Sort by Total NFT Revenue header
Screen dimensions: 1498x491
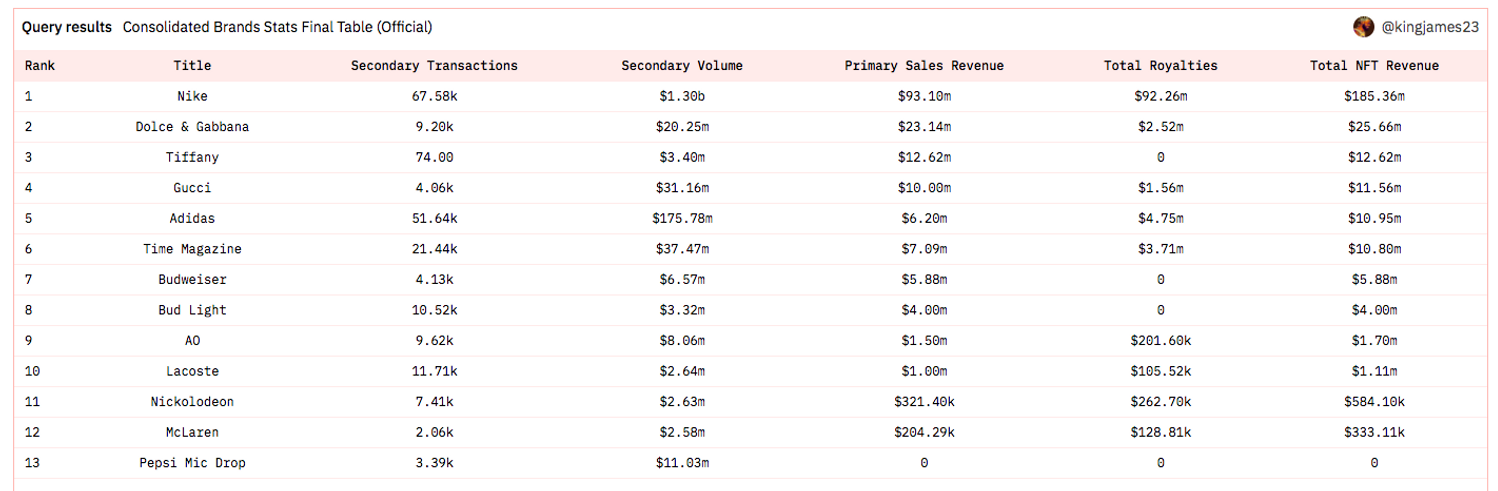[x=1374, y=66]
